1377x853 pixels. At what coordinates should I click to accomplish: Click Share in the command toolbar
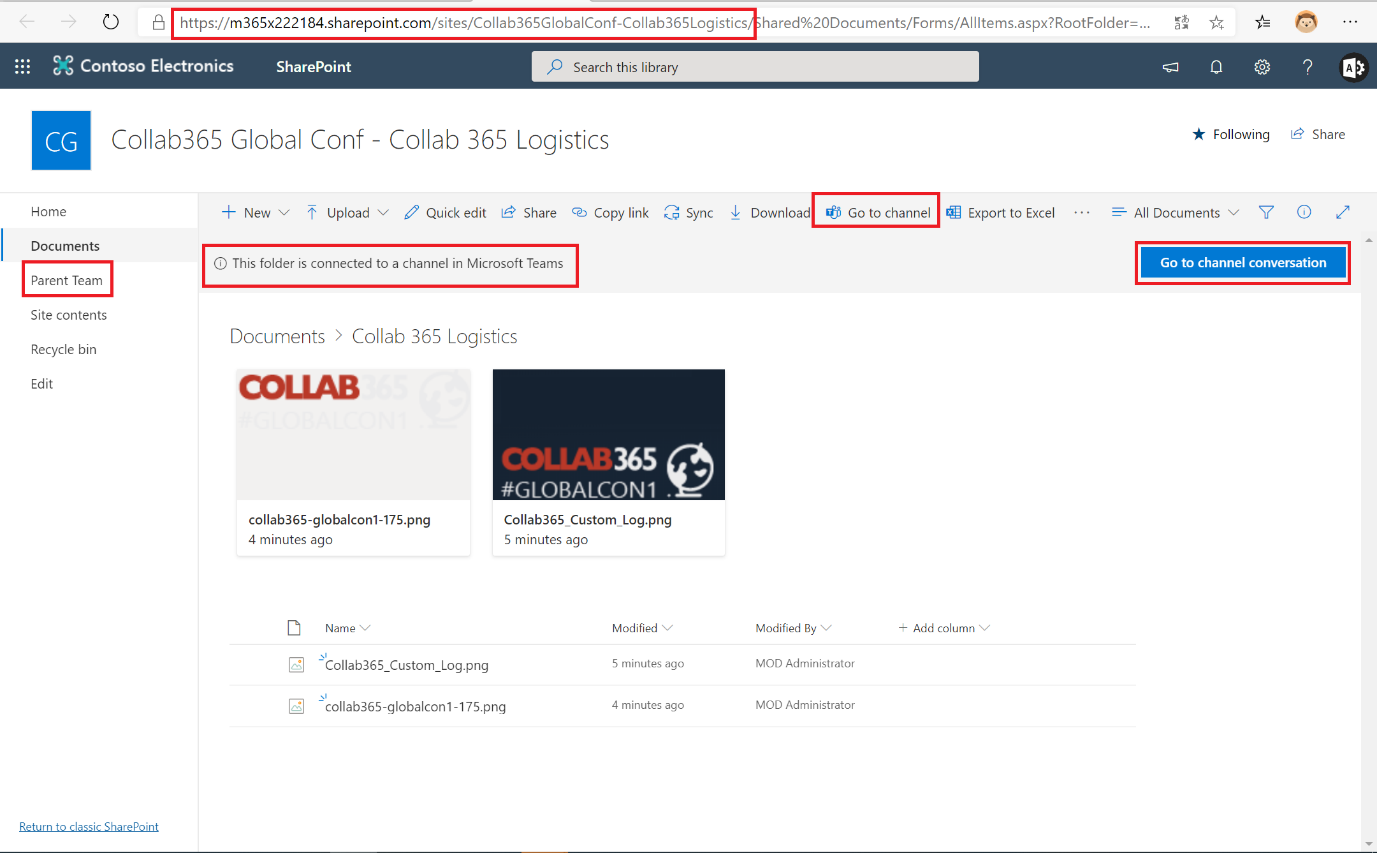coord(529,212)
